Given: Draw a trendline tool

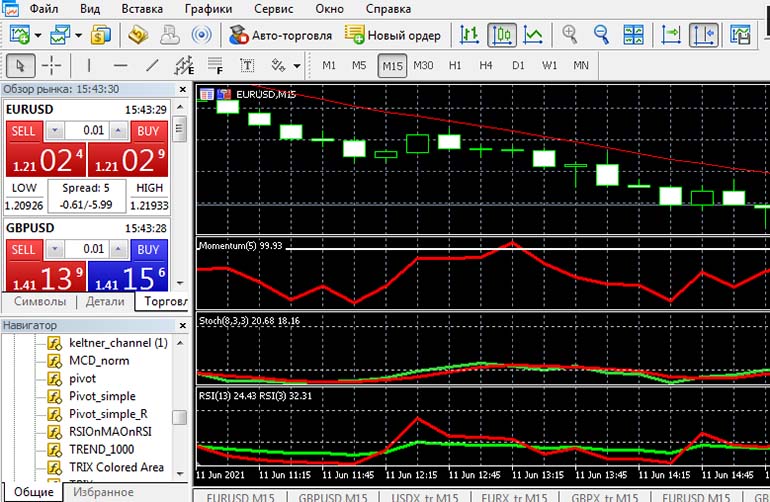Looking at the screenshot, I should (153, 65).
